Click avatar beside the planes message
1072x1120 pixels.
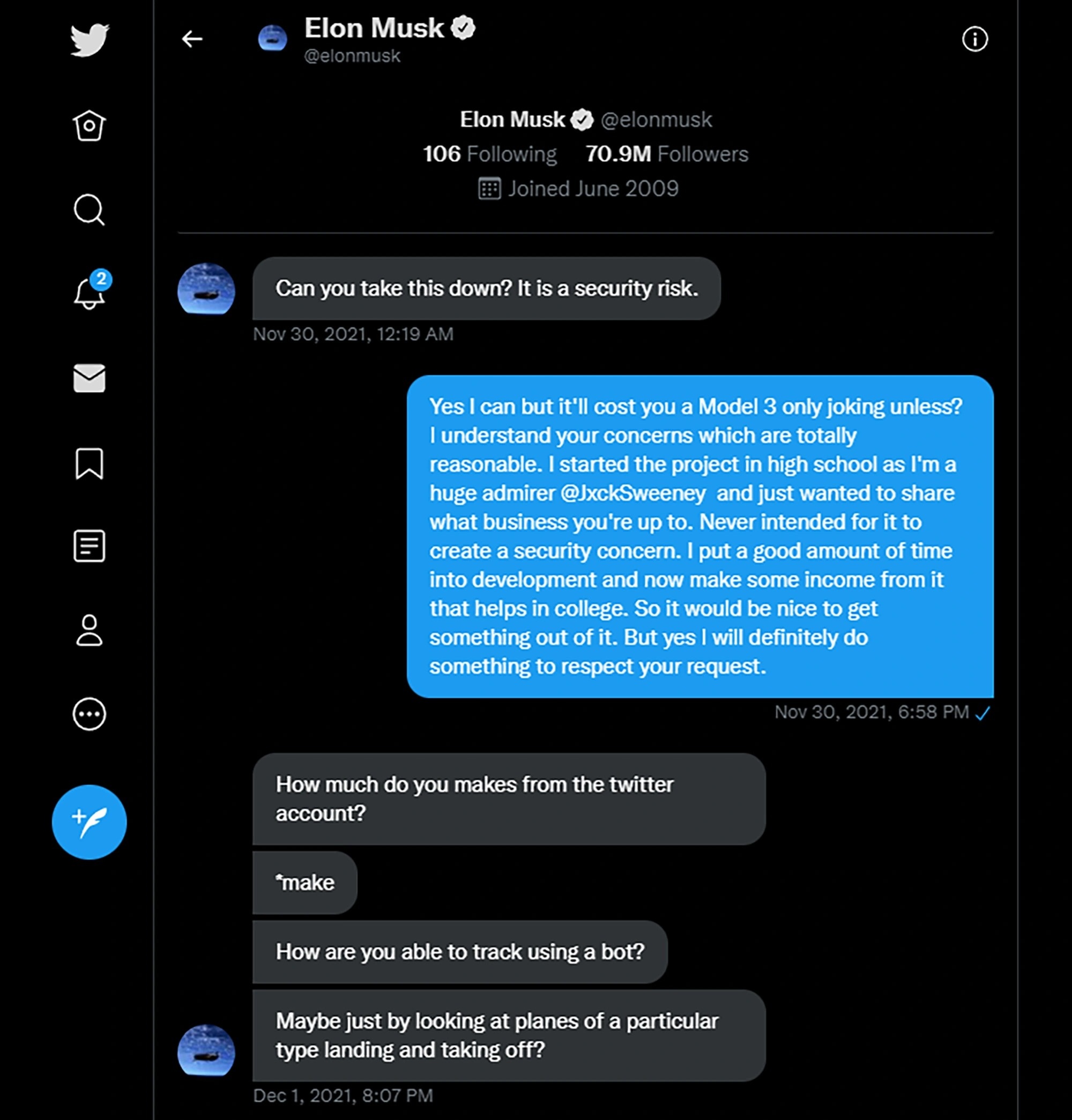click(x=206, y=1050)
